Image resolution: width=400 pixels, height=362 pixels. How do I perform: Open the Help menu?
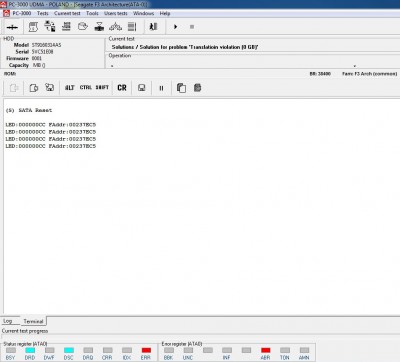click(x=165, y=13)
